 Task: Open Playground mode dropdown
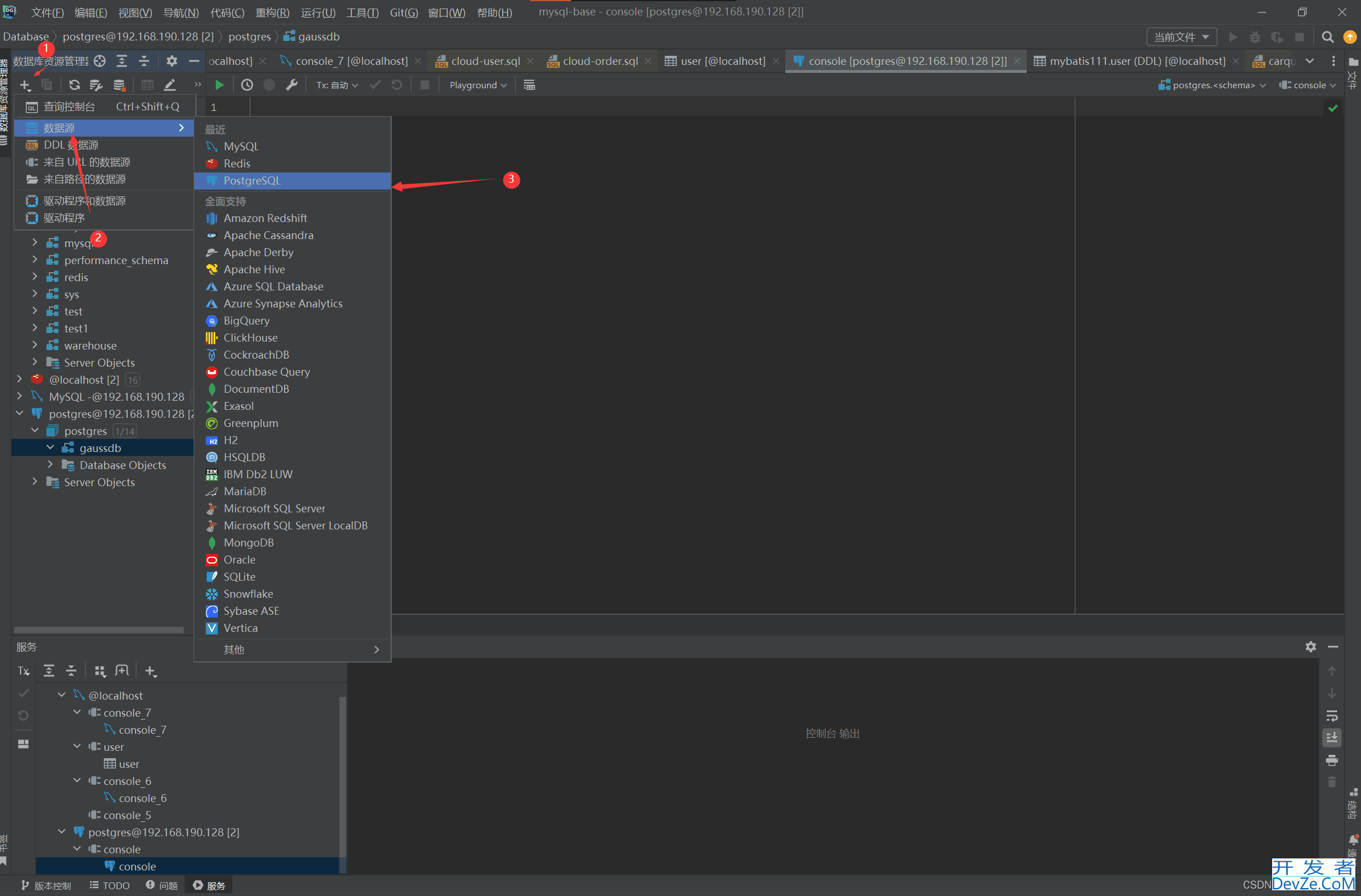point(478,85)
